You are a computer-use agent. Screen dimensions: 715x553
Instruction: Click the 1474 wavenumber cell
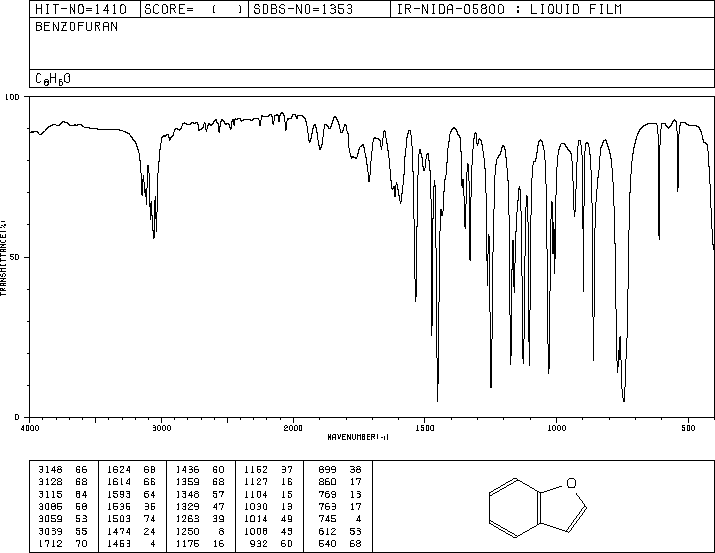119,531
